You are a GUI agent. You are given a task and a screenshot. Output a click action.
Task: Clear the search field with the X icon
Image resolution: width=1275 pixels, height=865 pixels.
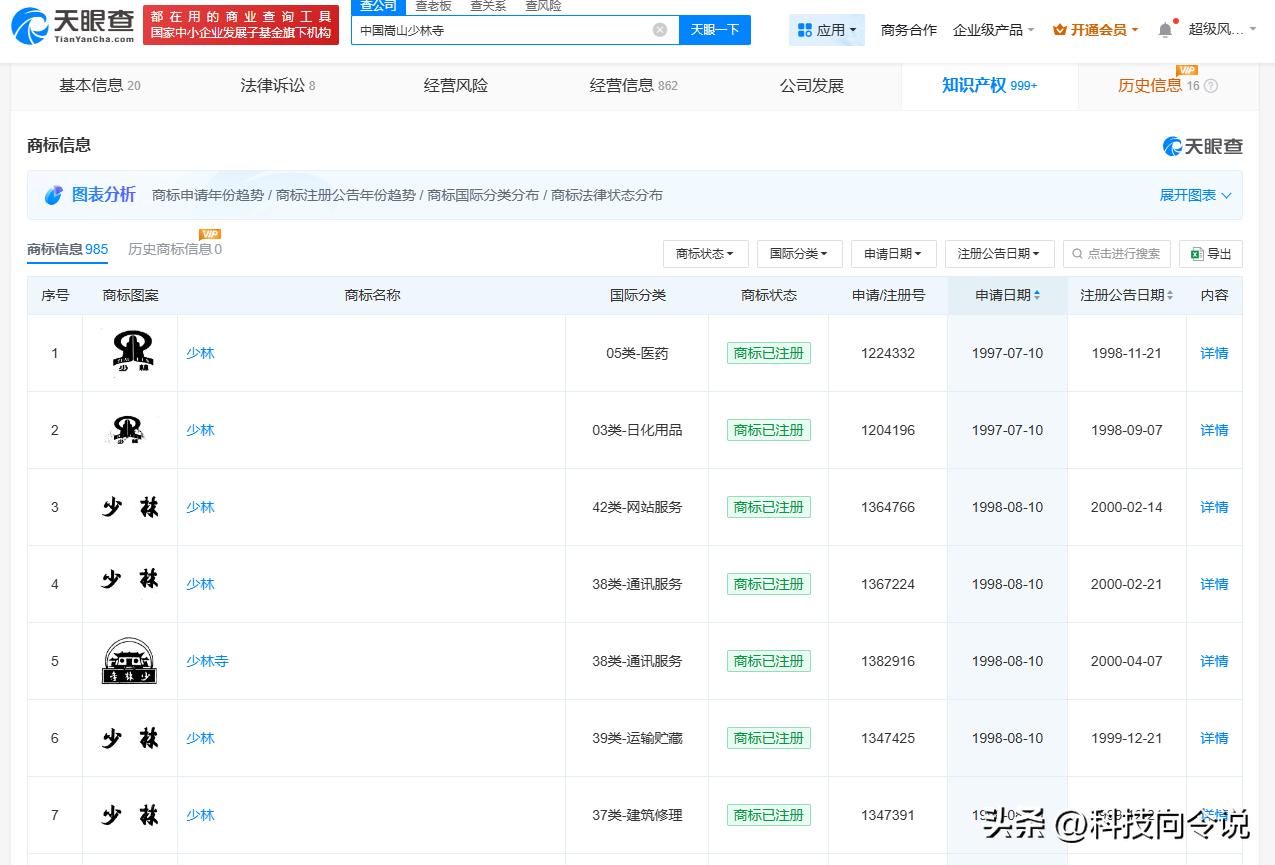tap(660, 30)
